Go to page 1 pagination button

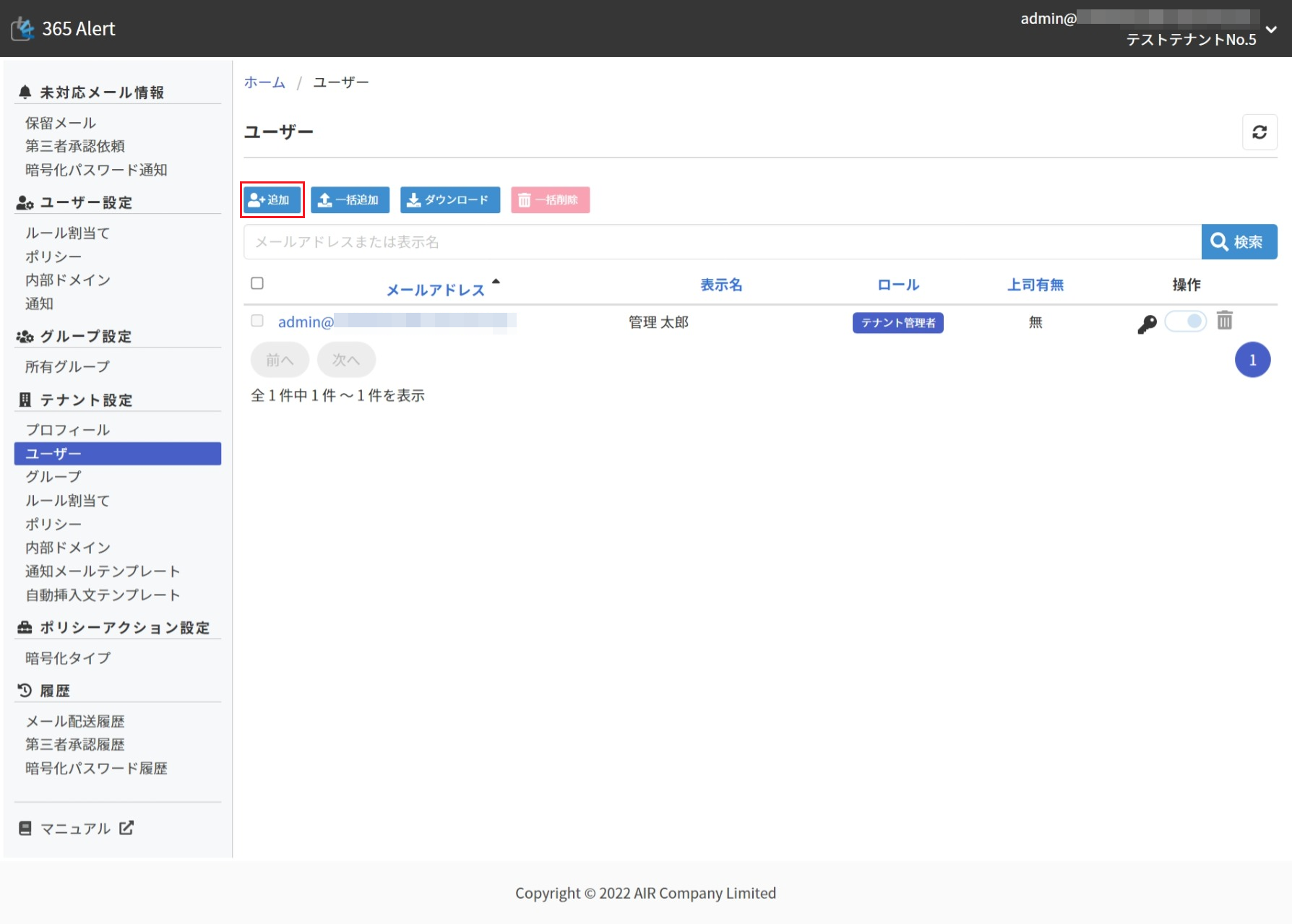(x=1252, y=360)
